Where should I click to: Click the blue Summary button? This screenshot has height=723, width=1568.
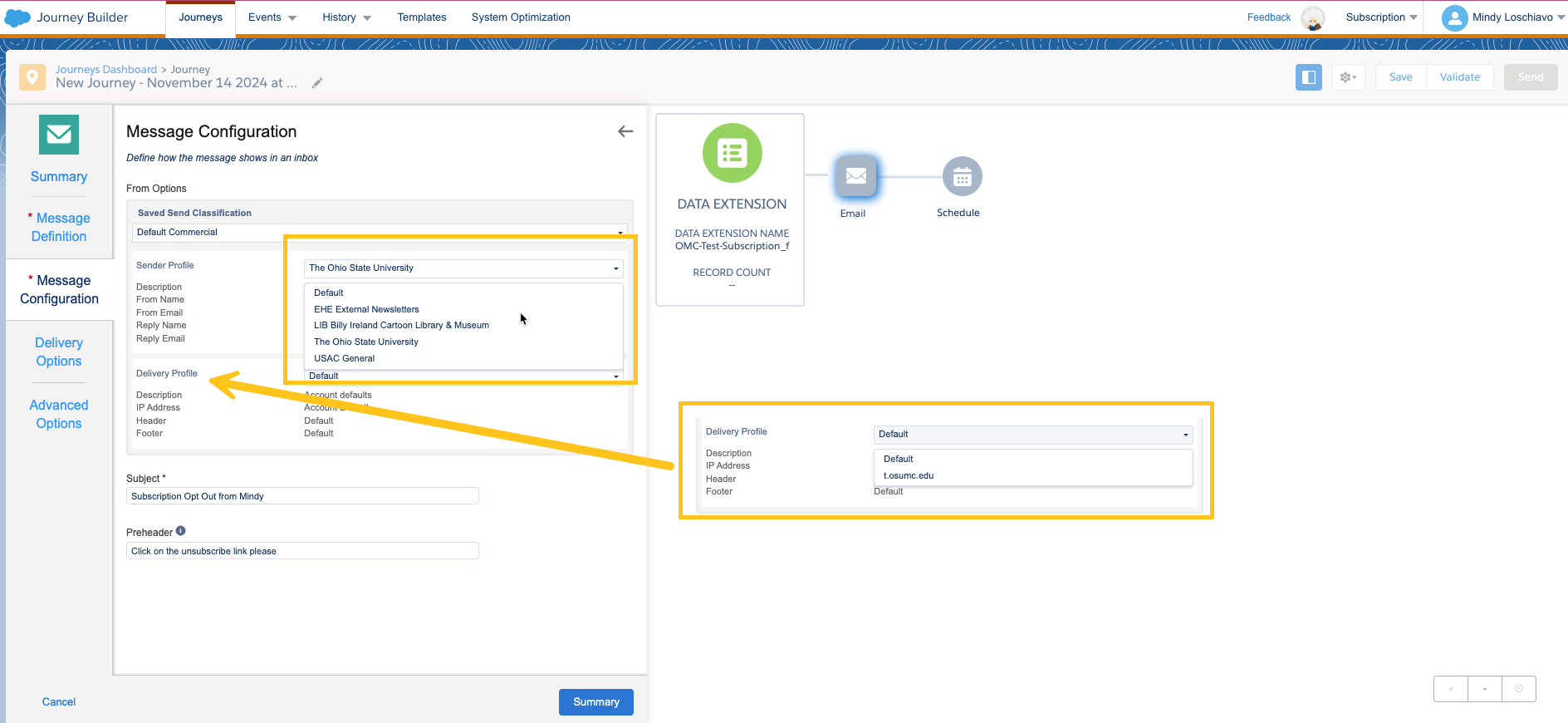pyautogui.click(x=596, y=702)
